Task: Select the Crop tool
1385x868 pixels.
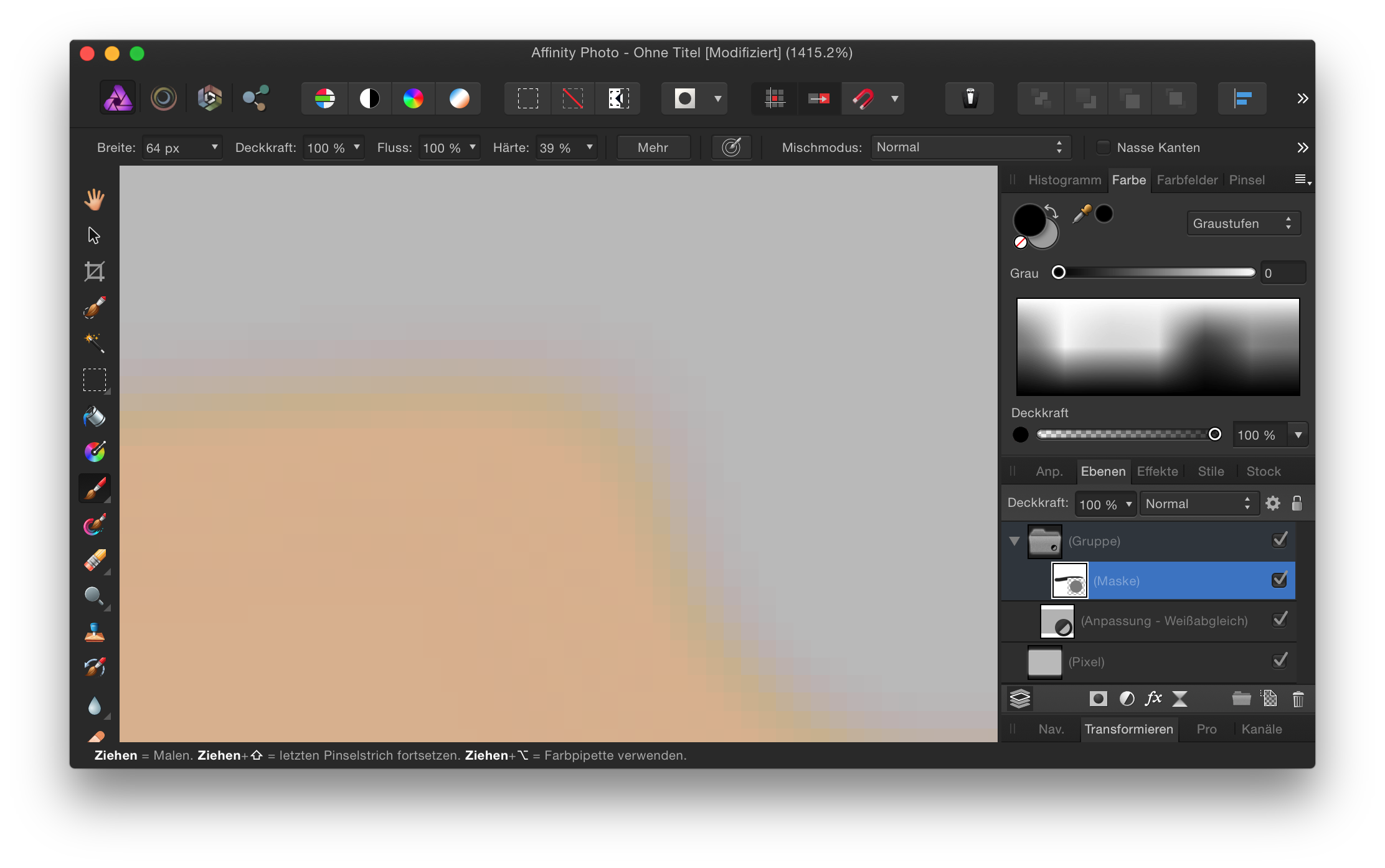Action: click(95, 271)
